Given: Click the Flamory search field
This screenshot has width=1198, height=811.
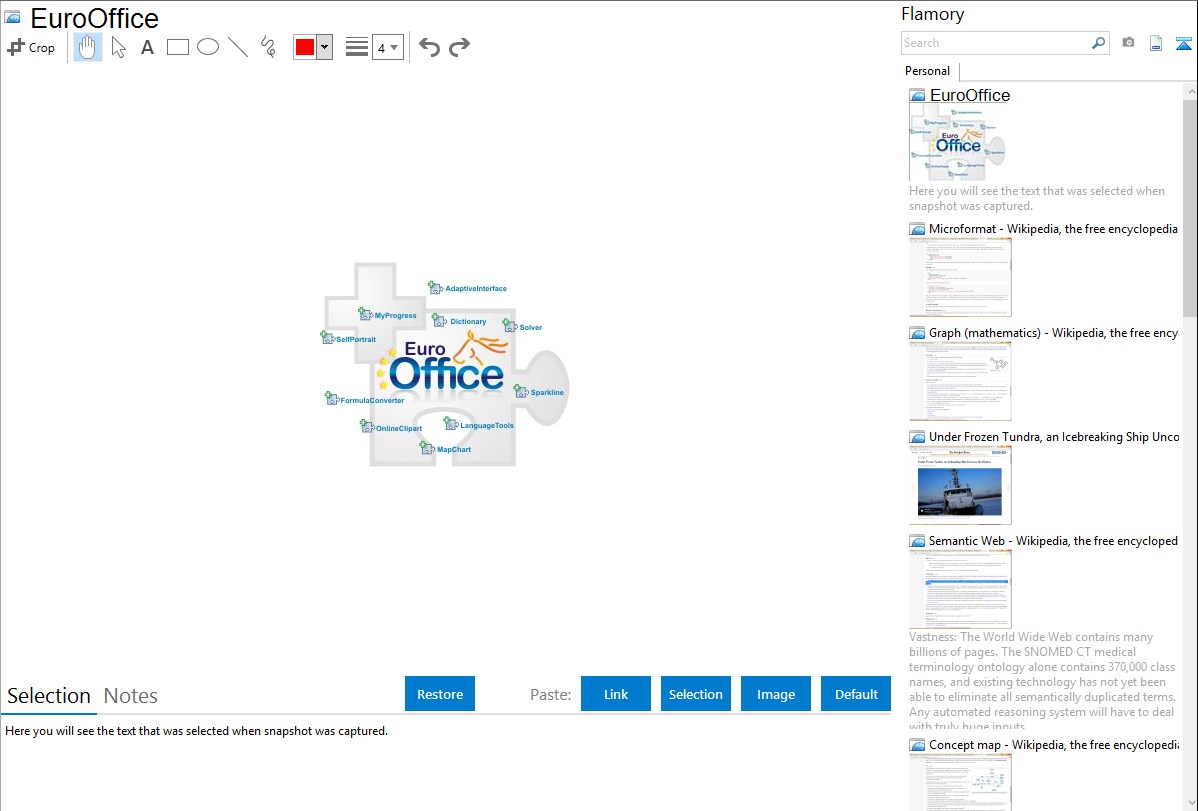Looking at the screenshot, I should [995, 43].
